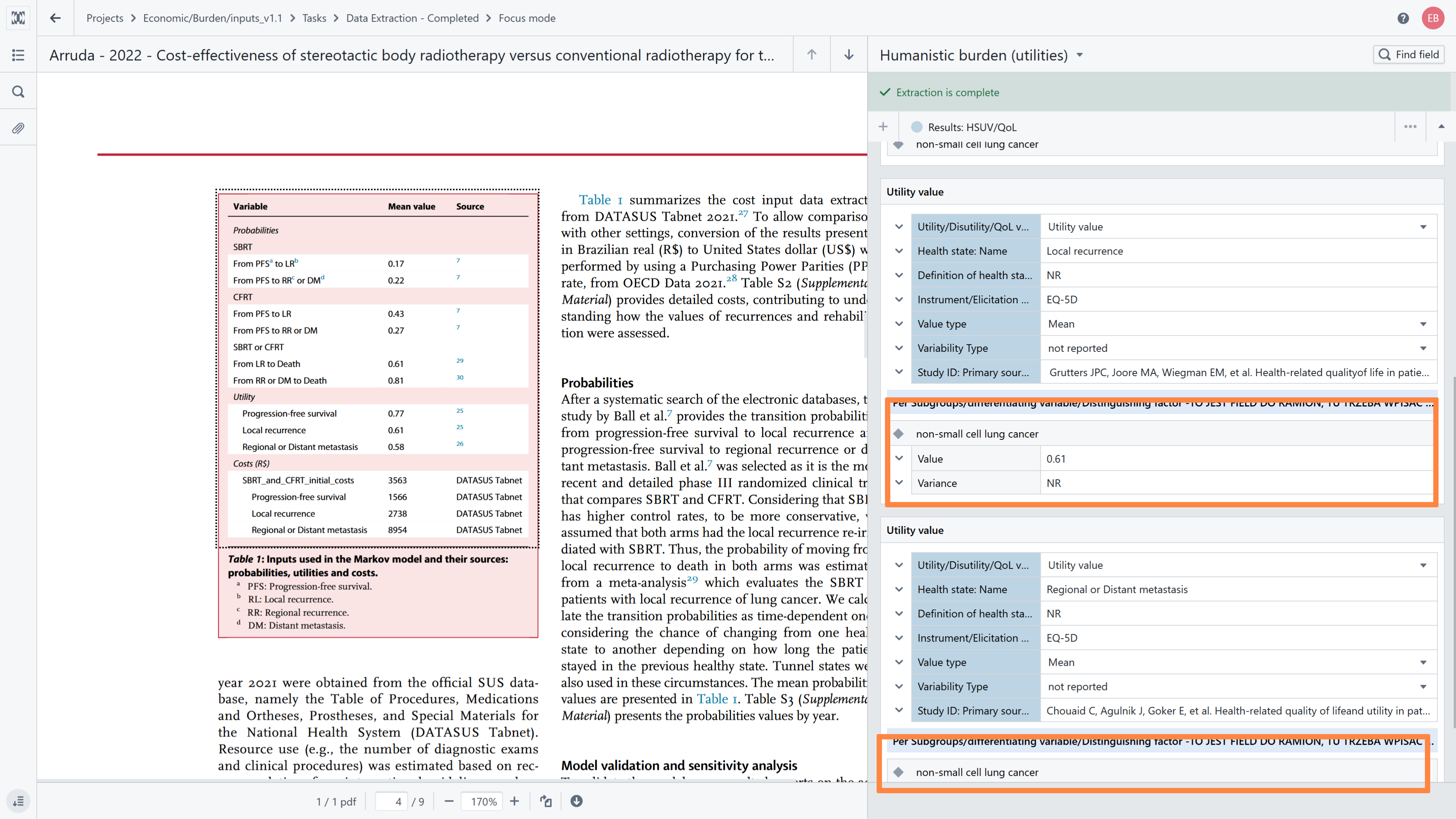Zoom in the PDF with plus
The image size is (1456, 819).
tap(515, 801)
